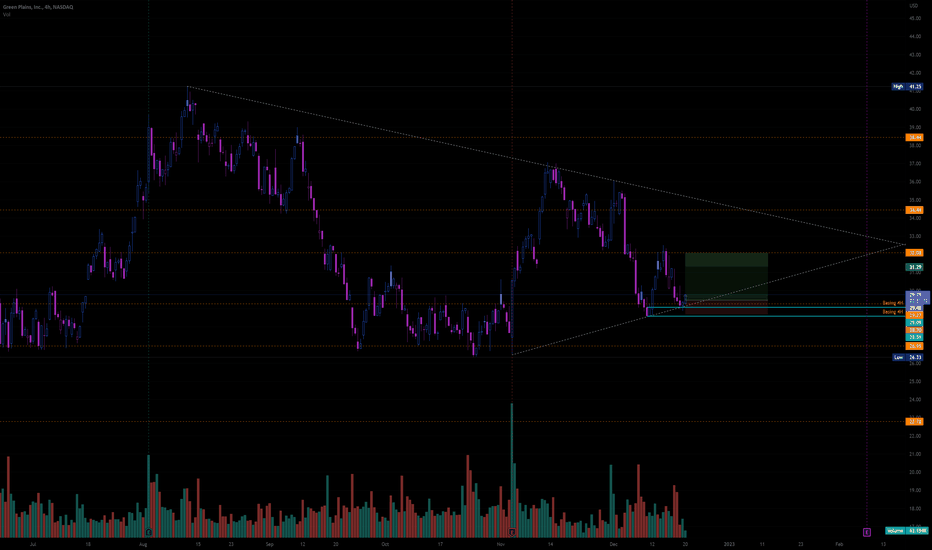The height and width of the screenshot is (550, 932).
Task: Click the Vol indicator label
Action: (7, 14)
